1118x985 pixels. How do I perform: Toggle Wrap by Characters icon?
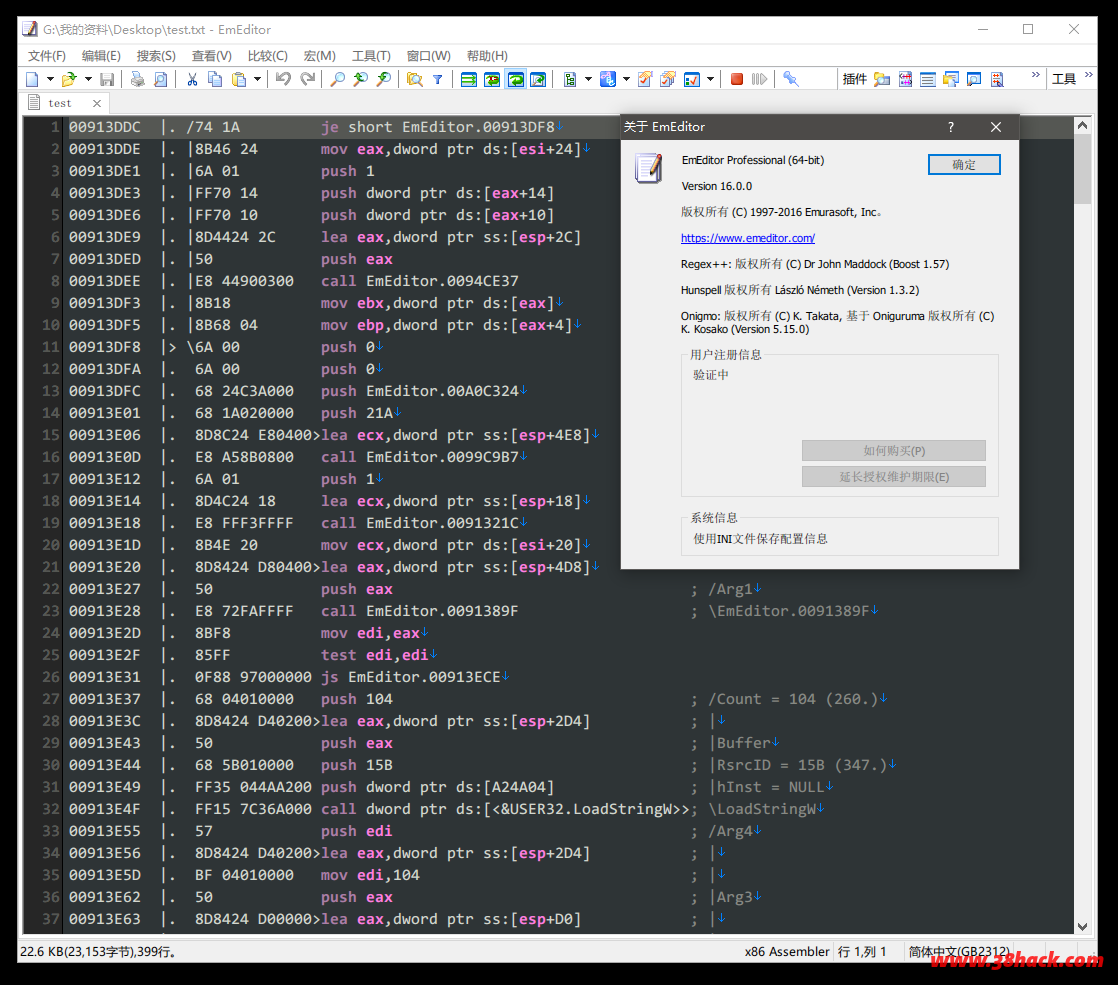point(492,79)
